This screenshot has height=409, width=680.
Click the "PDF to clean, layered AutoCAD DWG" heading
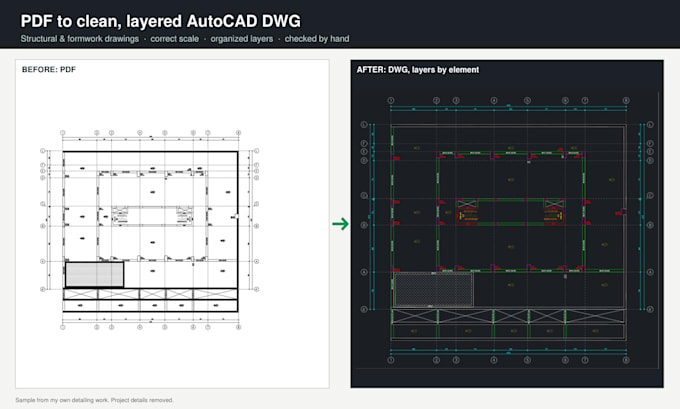(x=160, y=21)
